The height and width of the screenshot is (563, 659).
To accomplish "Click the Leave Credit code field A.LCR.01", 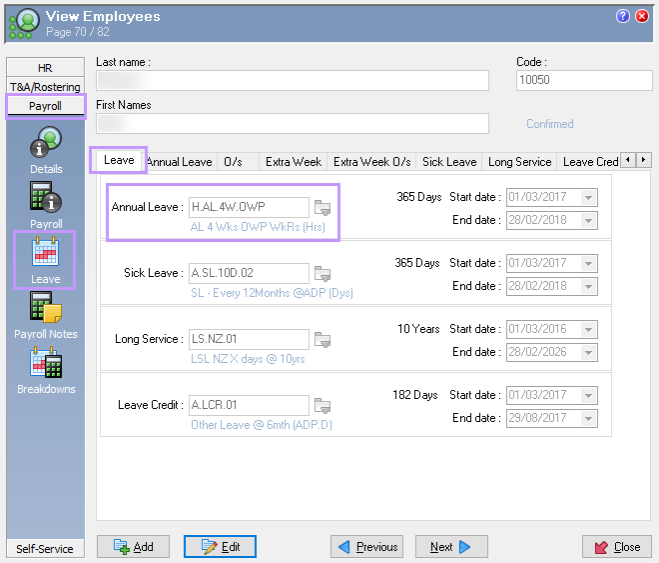I will coord(249,405).
